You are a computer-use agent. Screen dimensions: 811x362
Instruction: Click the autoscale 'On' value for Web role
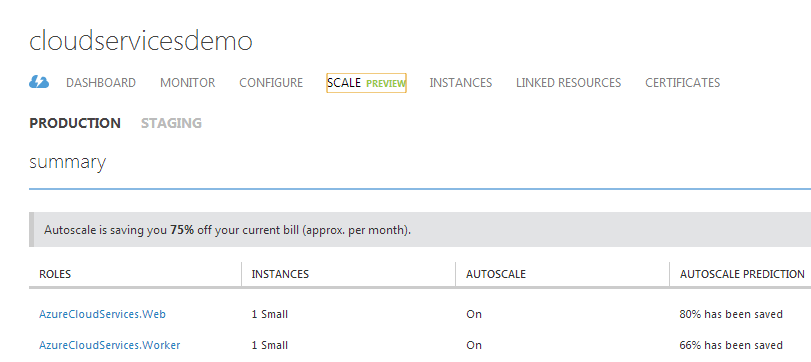pyautogui.click(x=474, y=314)
